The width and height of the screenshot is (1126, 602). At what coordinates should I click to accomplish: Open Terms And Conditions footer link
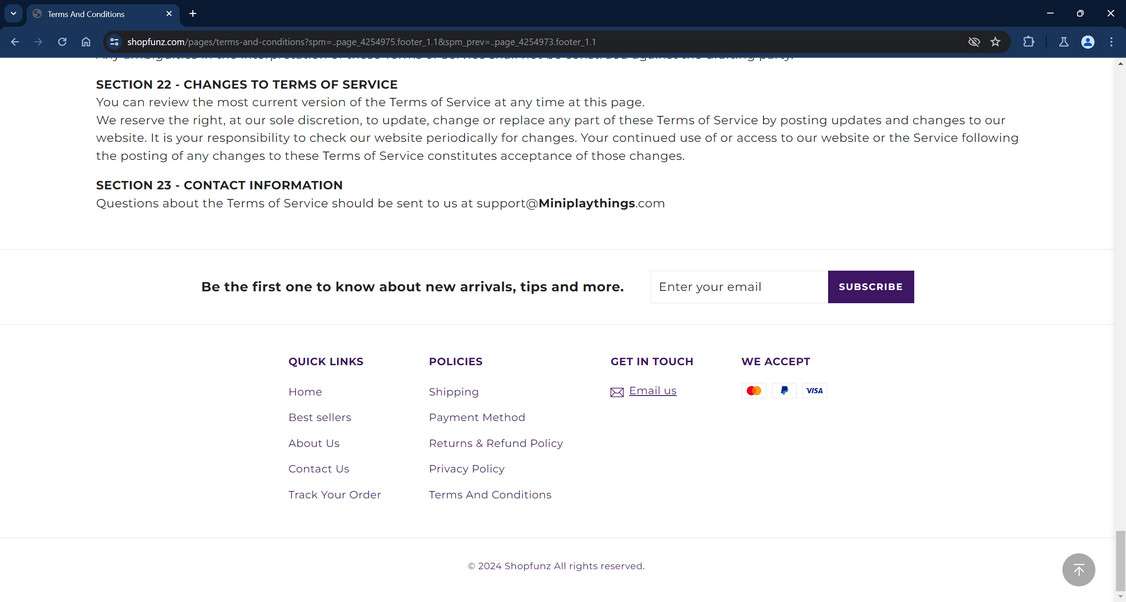490,494
